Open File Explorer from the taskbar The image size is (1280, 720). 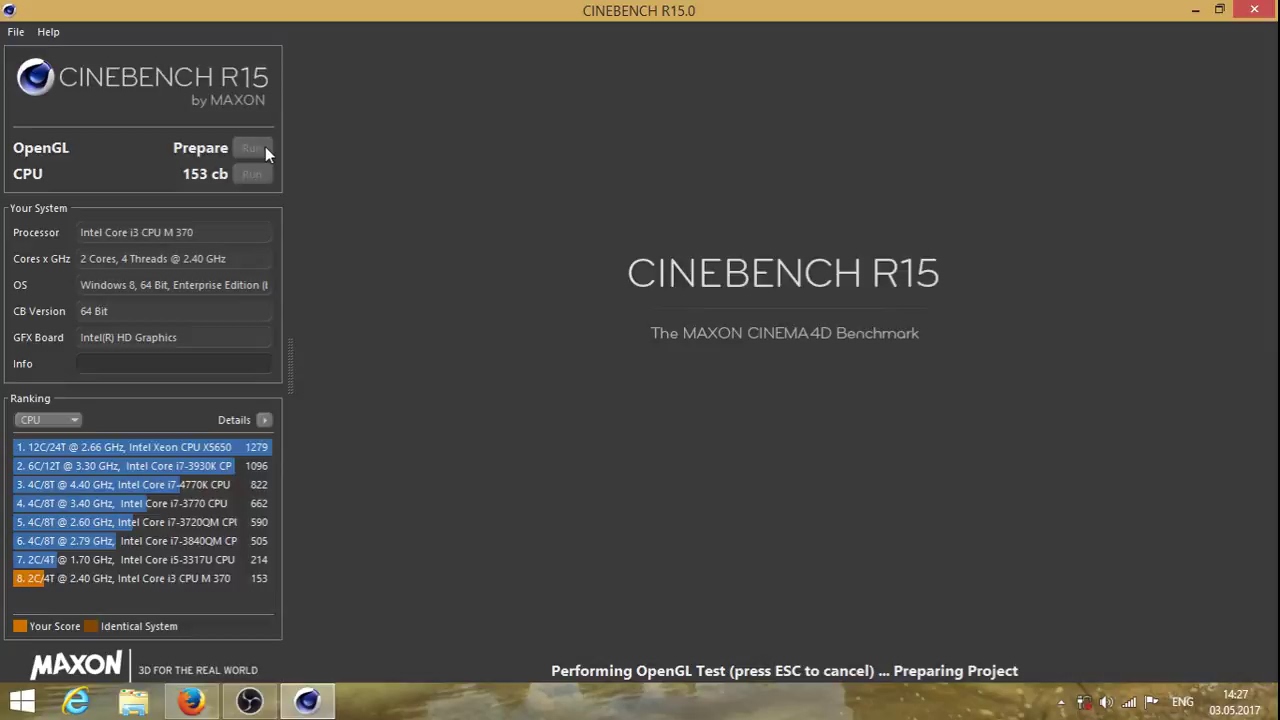133,701
